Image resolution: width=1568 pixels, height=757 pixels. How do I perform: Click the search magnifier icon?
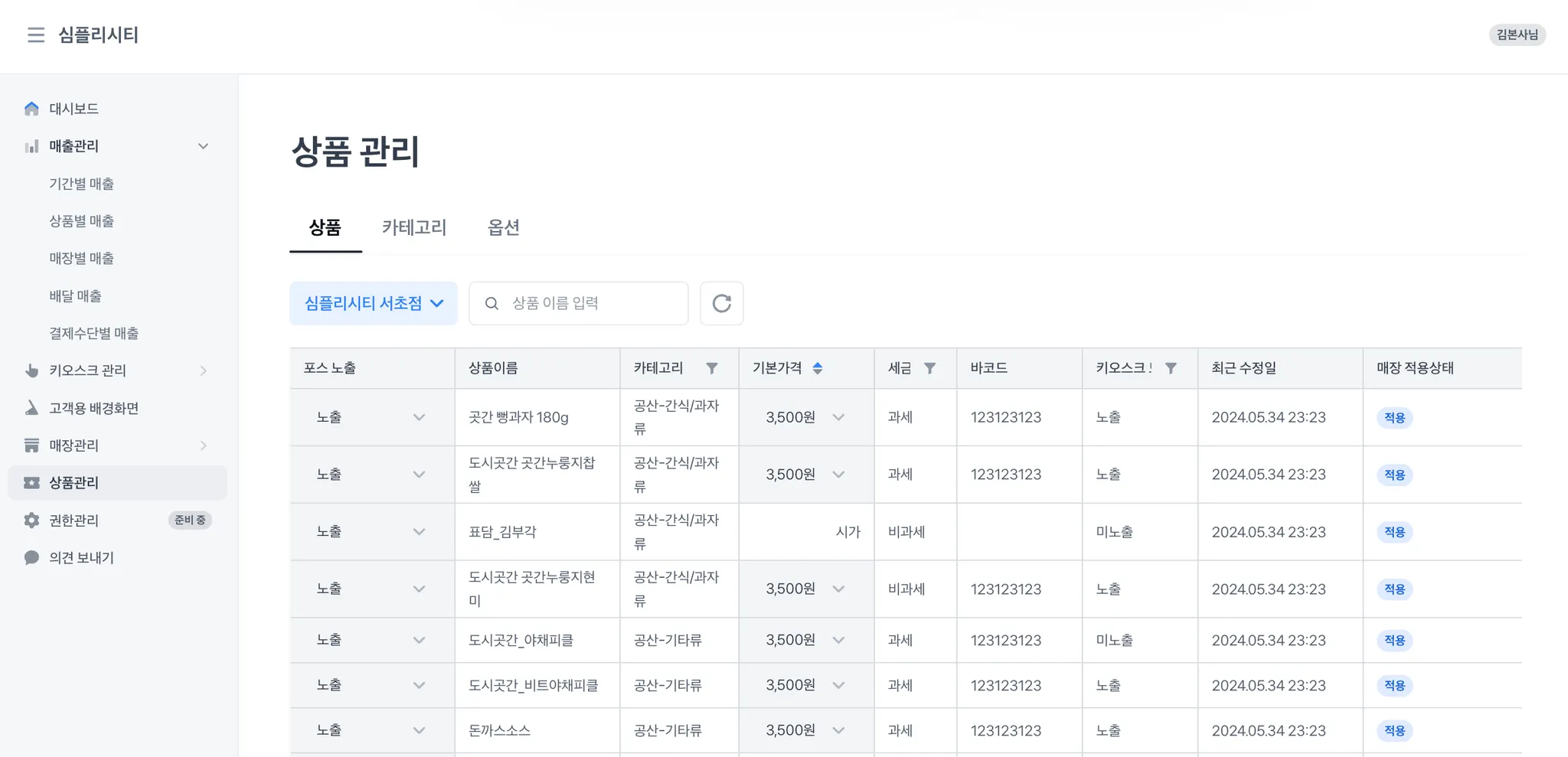coord(492,304)
